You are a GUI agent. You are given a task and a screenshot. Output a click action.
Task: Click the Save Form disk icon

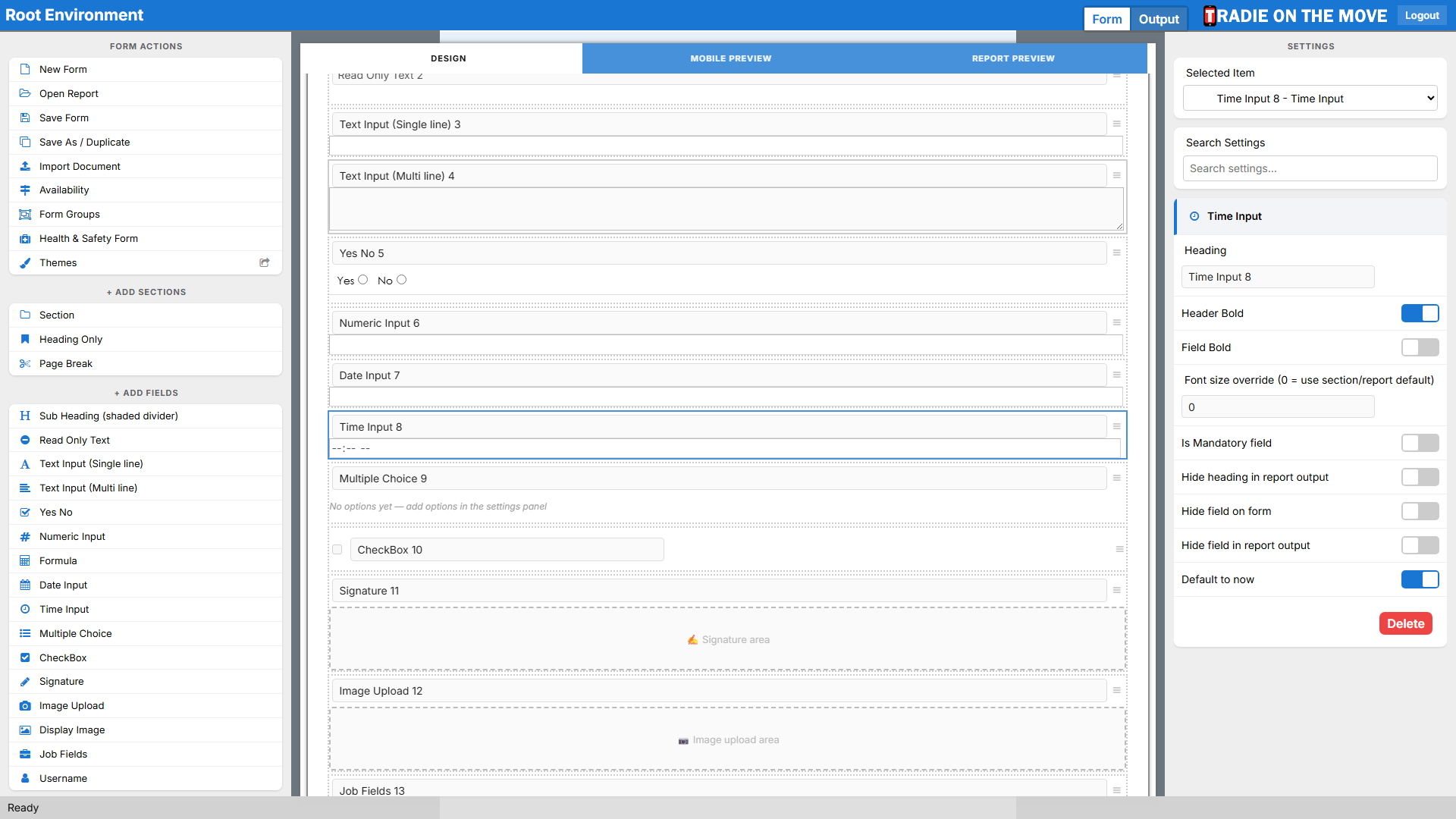25,118
